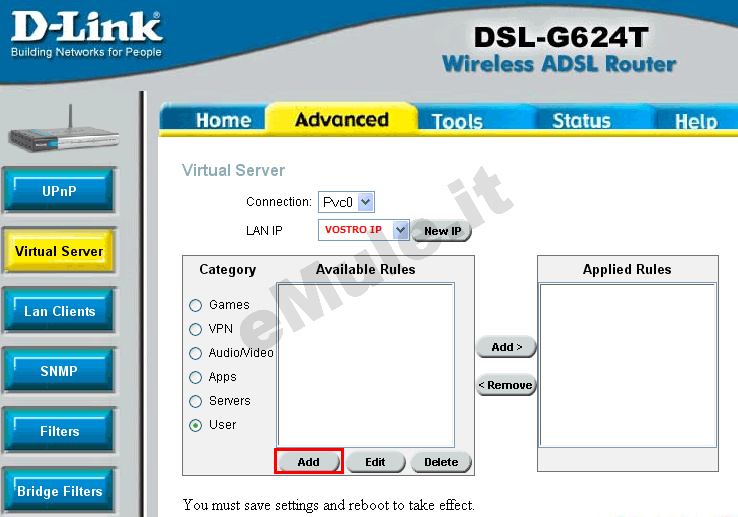Viewport: 738px width, 517px height.
Task: Select the Servers category radio button
Action: 195,401
